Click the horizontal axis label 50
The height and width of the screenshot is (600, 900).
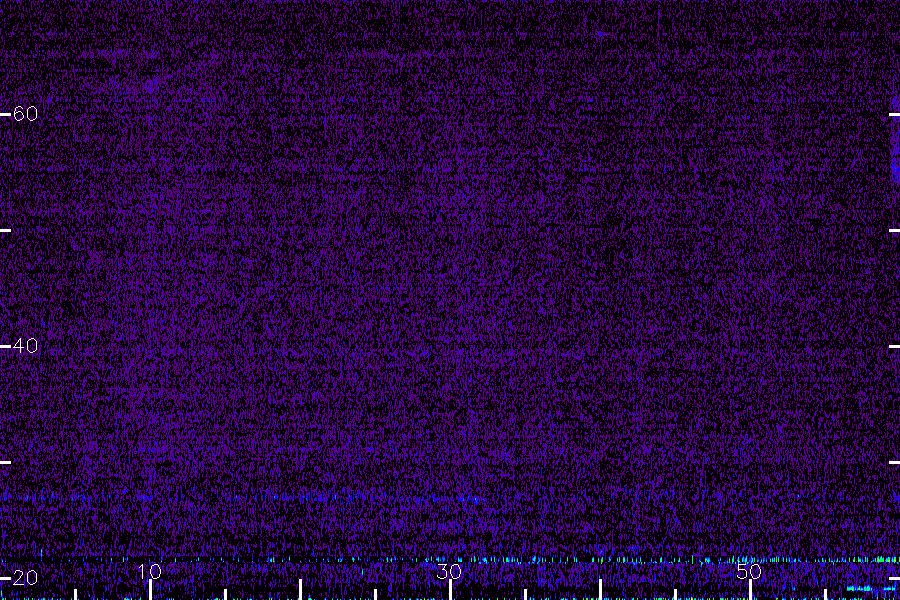tap(749, 571)
